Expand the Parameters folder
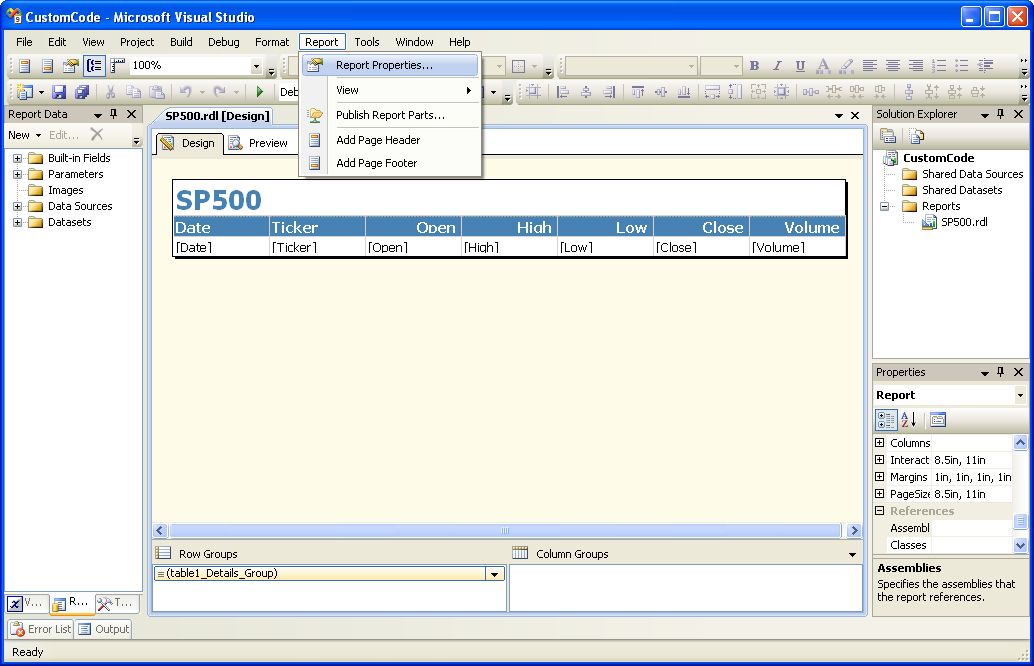The width and height of the screenshot is (1034, 666). point(18,174)
